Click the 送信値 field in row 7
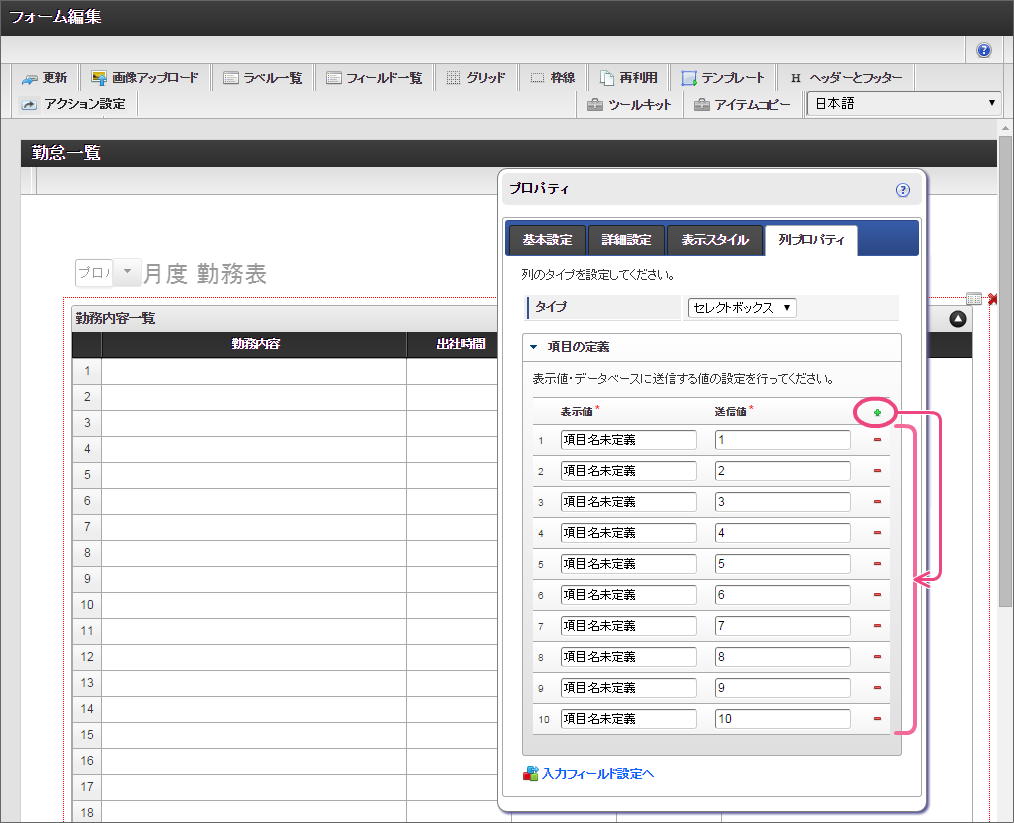Screen dimensions: 1014x823 pyautogui.click(x=782, y=626)
